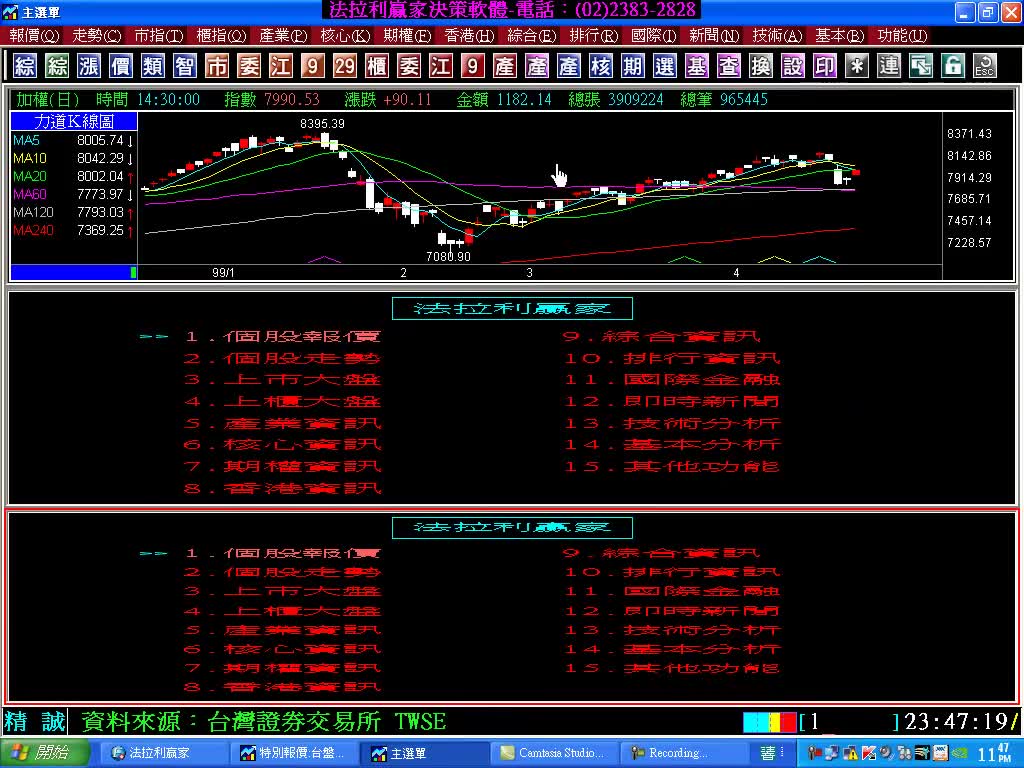Open the 技術(A) menu
Image resolution: width=1024 pixels, height=768 pixels.
777,35
